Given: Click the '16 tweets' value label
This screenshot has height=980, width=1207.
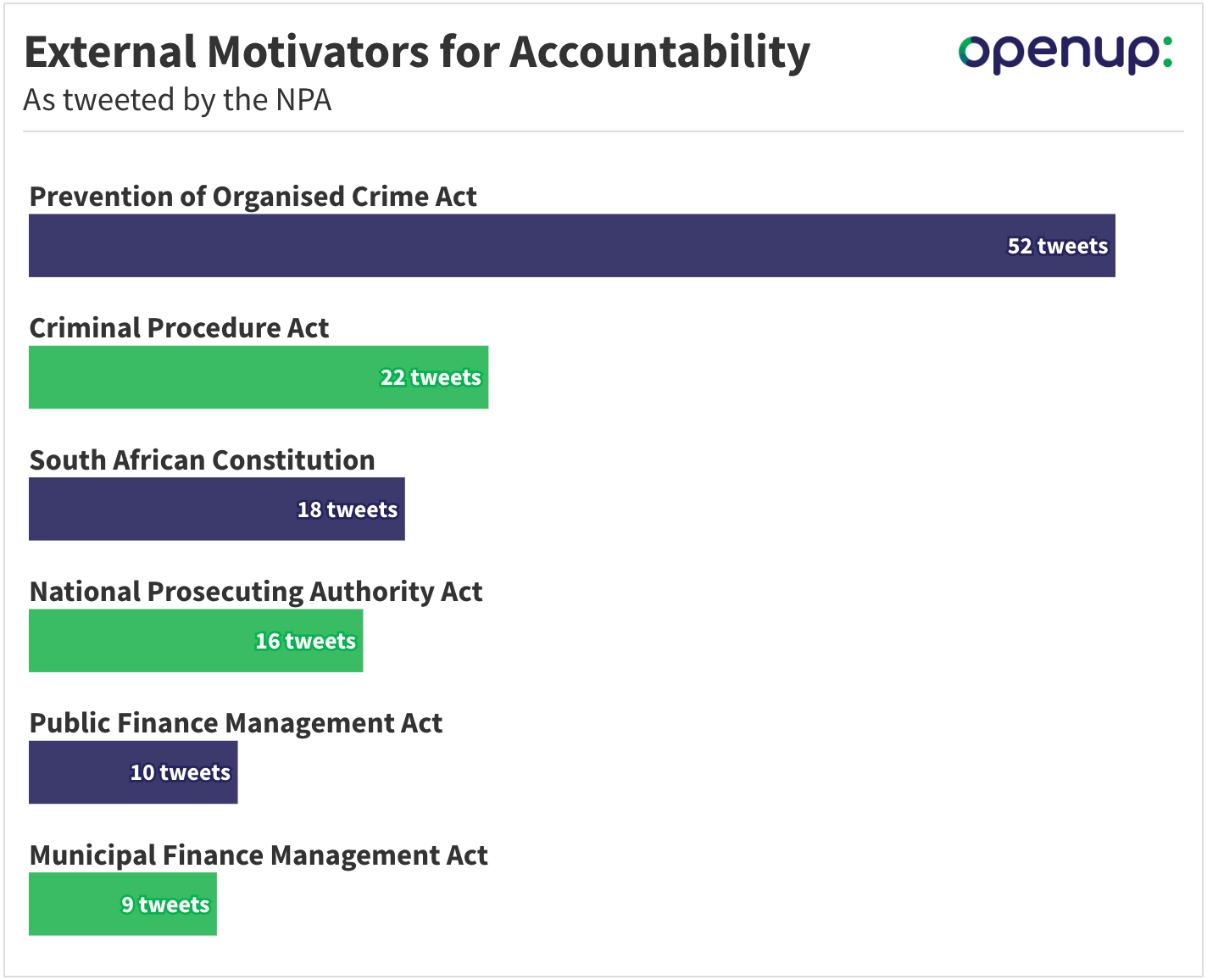Looking at the screenshot, I should (x=306, y=641).
